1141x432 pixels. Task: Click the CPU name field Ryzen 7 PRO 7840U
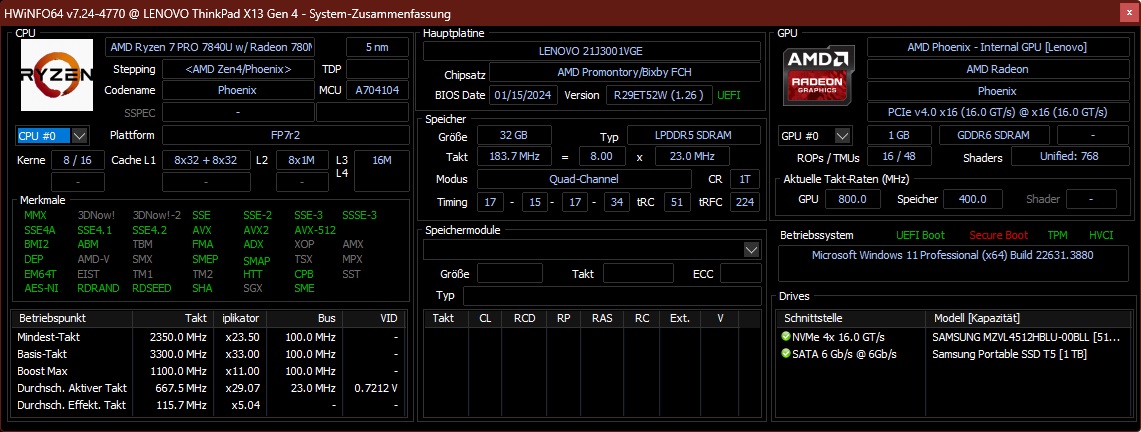pyautogui.click(x=210, y=47)
